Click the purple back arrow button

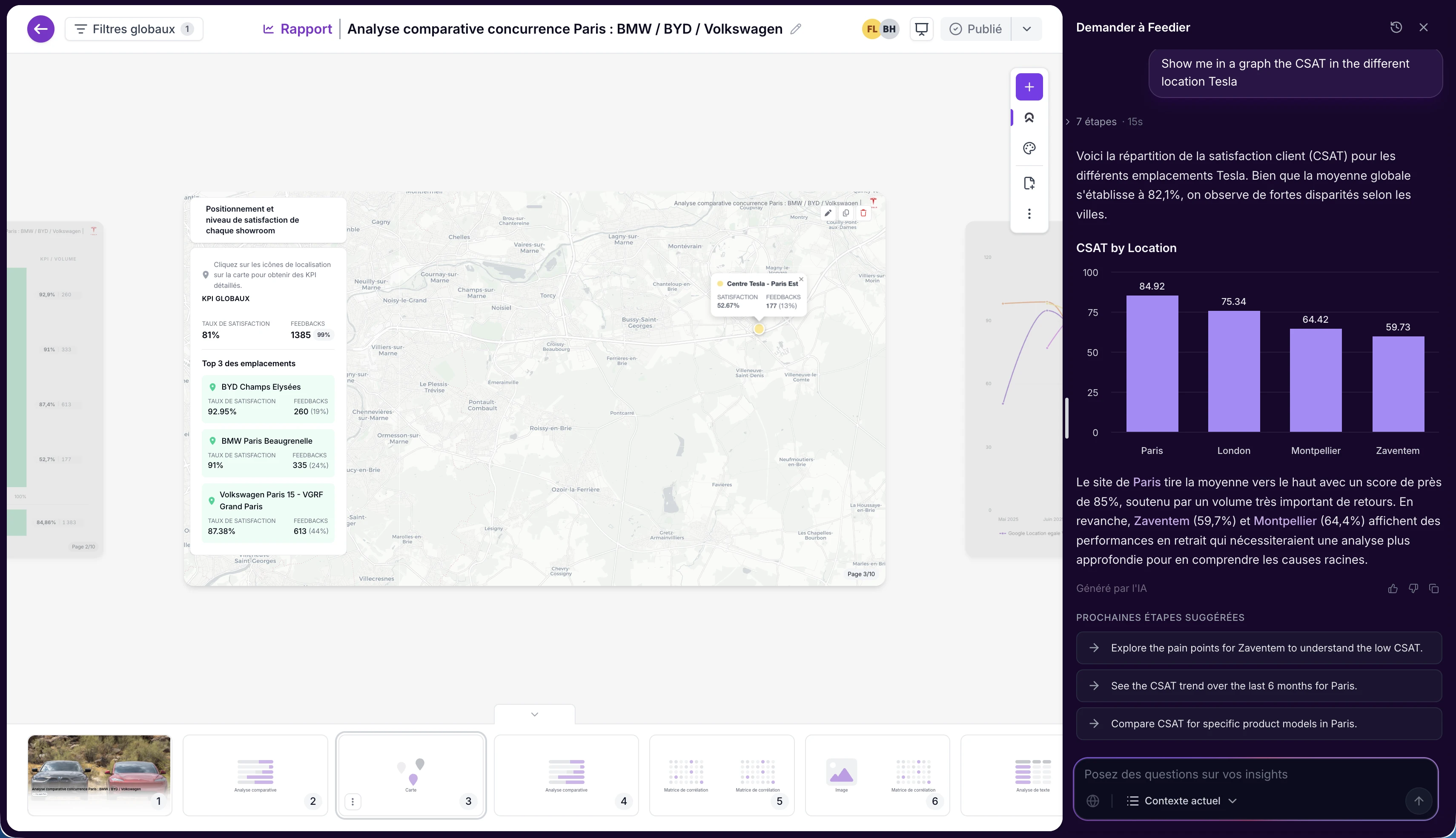pos(40,29)
